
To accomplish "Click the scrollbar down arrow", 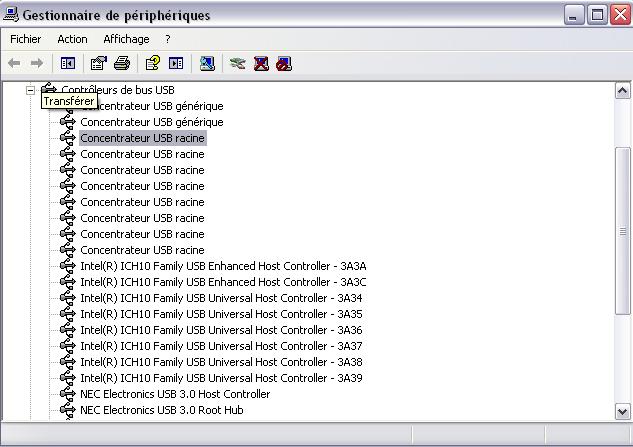I will [623, 410].
